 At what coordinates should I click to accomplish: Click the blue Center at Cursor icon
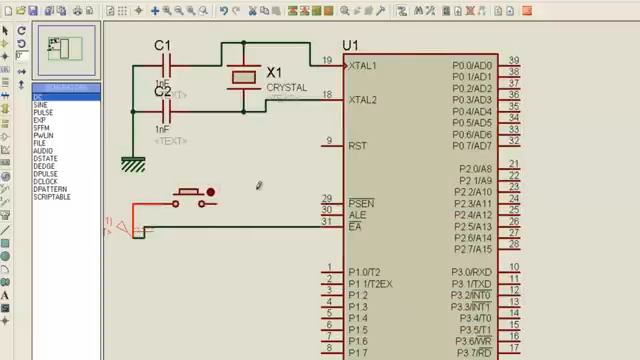coord(155,11)
